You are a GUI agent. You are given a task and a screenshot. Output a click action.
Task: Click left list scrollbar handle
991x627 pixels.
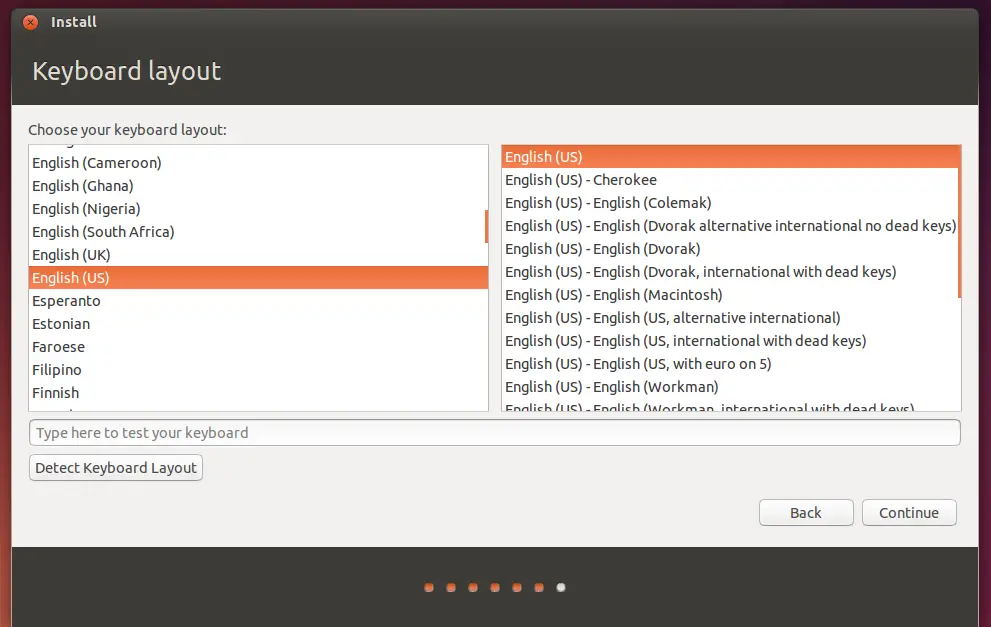pyautogui.click(x=487, y=226)
